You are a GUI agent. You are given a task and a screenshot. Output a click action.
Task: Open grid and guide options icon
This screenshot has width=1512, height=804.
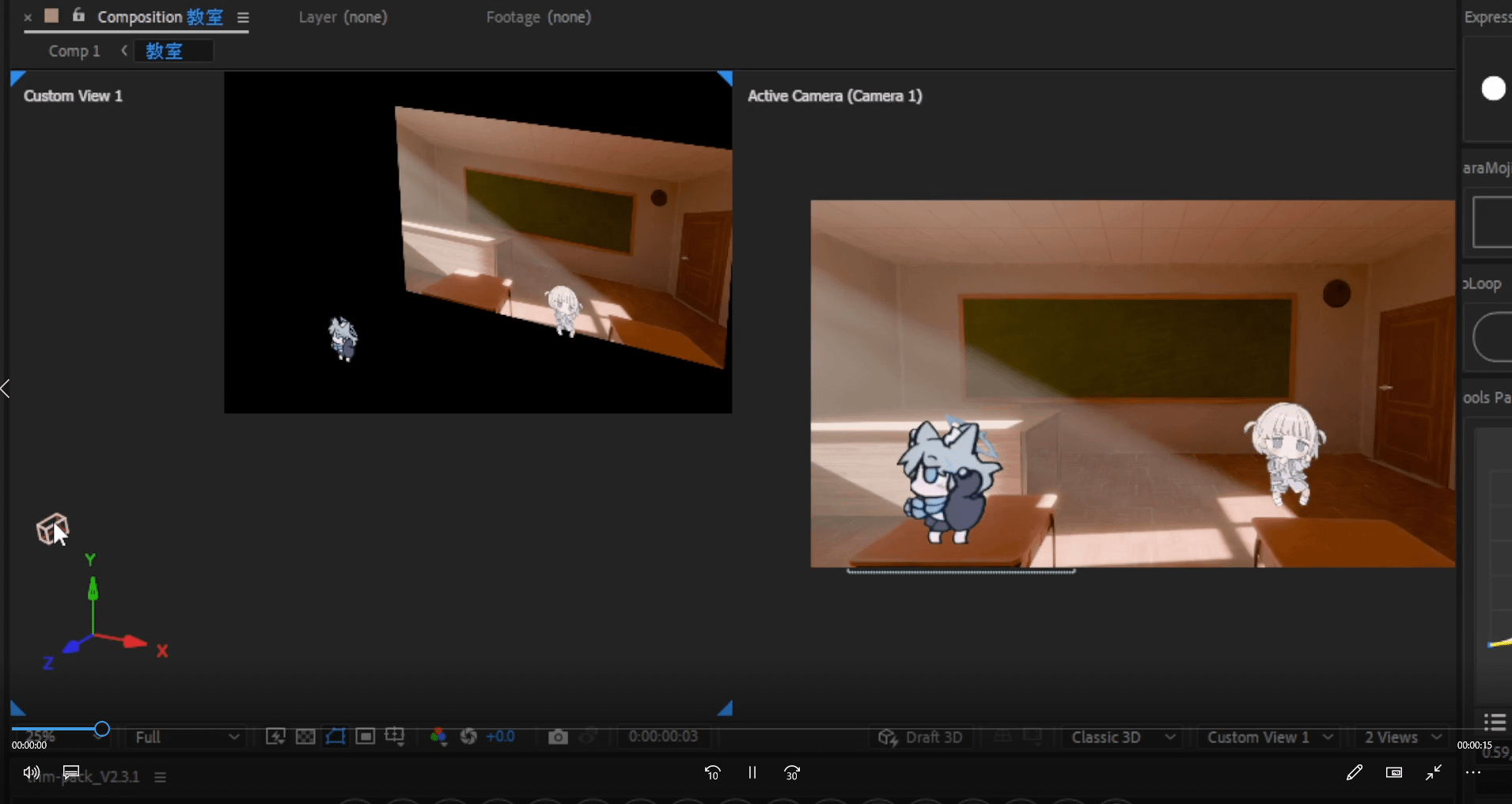(x=395, y=737)
